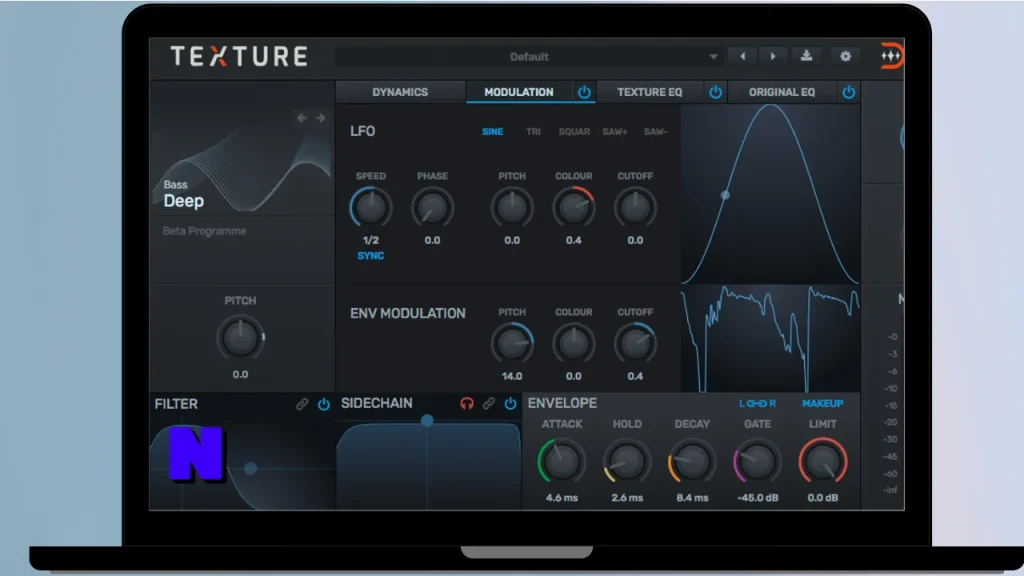Click the Sidechain curve handle at top

click(x=427, y=421)
